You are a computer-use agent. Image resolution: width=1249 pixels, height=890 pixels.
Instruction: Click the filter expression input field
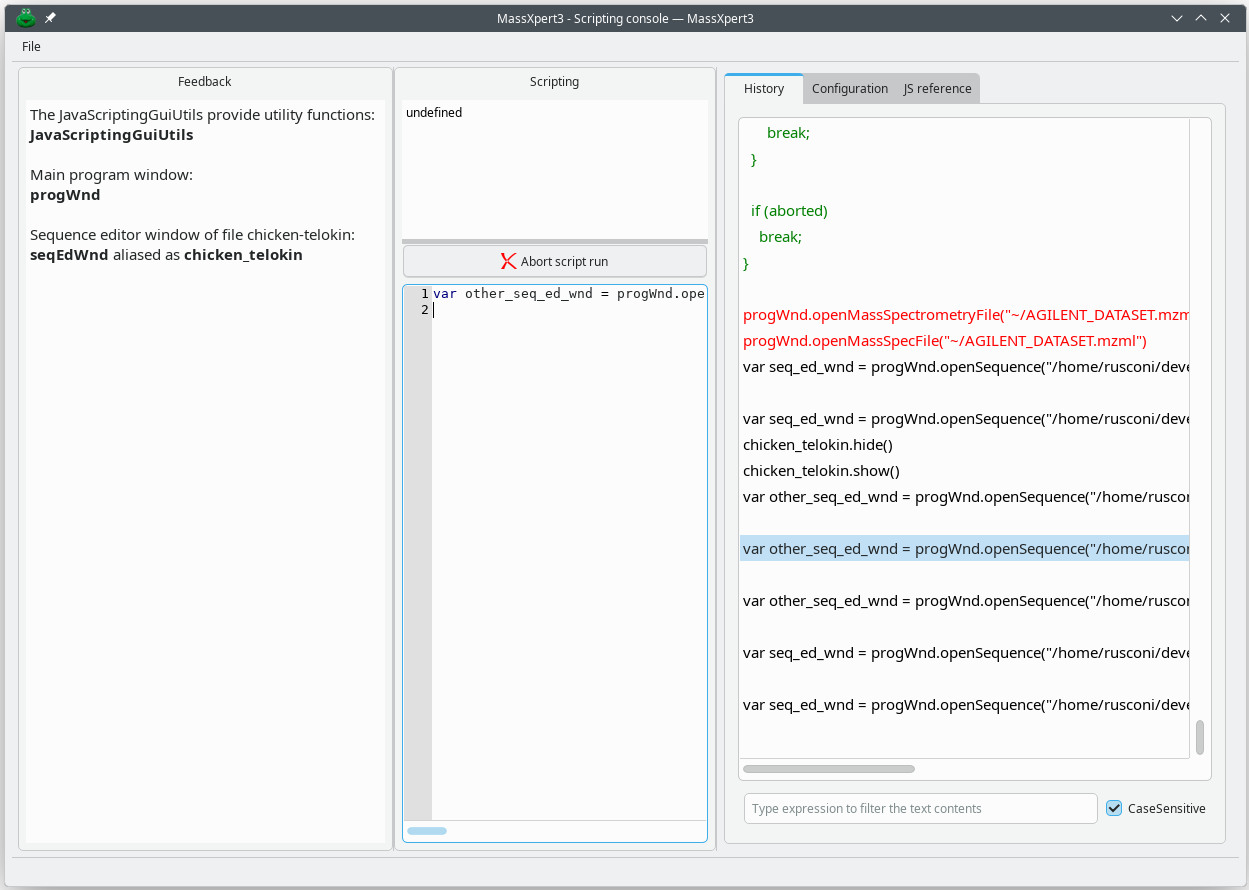pyautogui.click(x=920, y=808)
